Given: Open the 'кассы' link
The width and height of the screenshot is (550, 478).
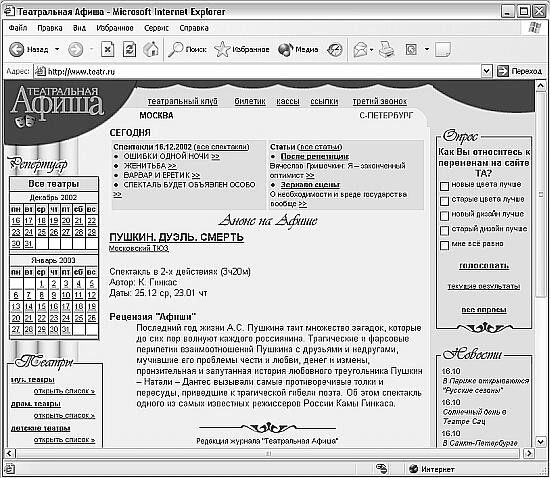Looking at the screenshot, I should [288, 101].
